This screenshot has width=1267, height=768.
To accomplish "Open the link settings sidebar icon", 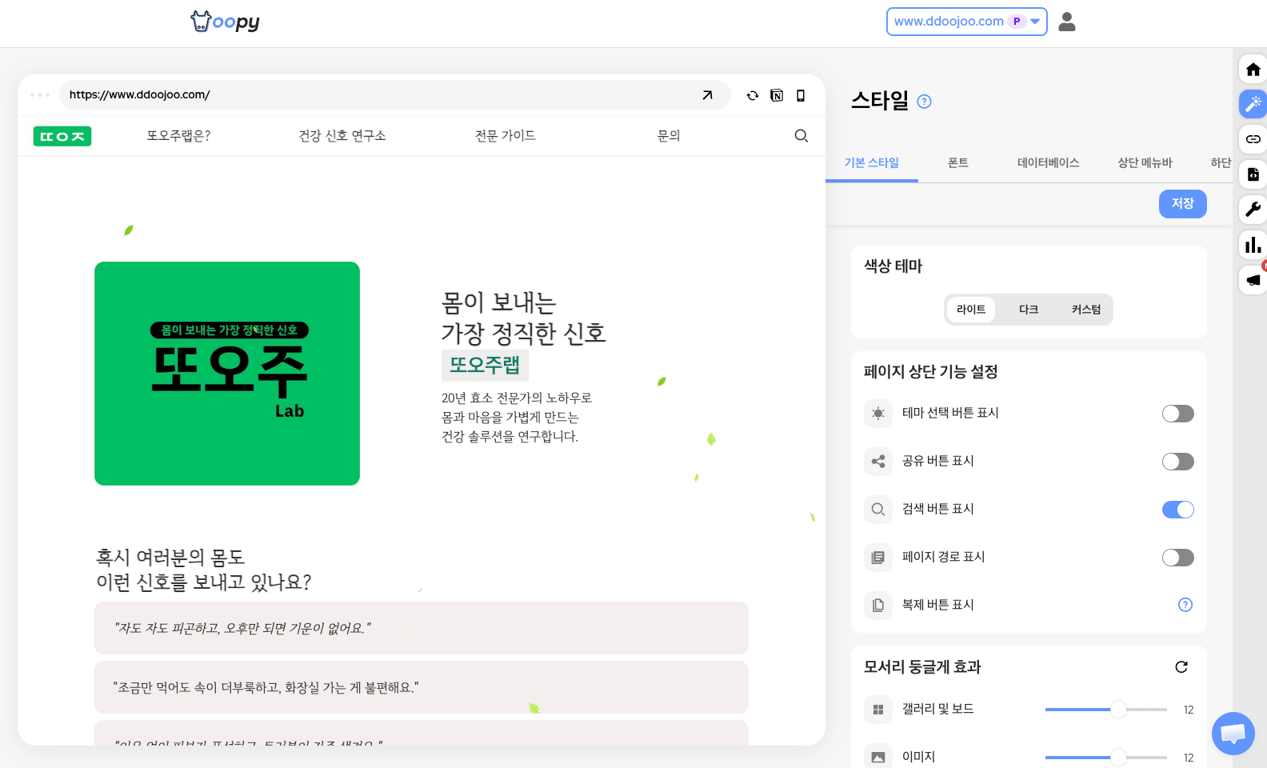I will pos(1252,139).
